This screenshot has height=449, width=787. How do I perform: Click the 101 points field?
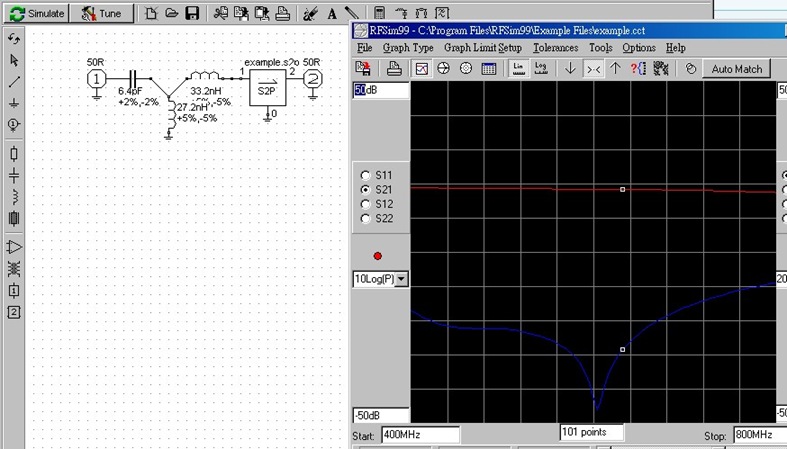(x=592, y=432)
